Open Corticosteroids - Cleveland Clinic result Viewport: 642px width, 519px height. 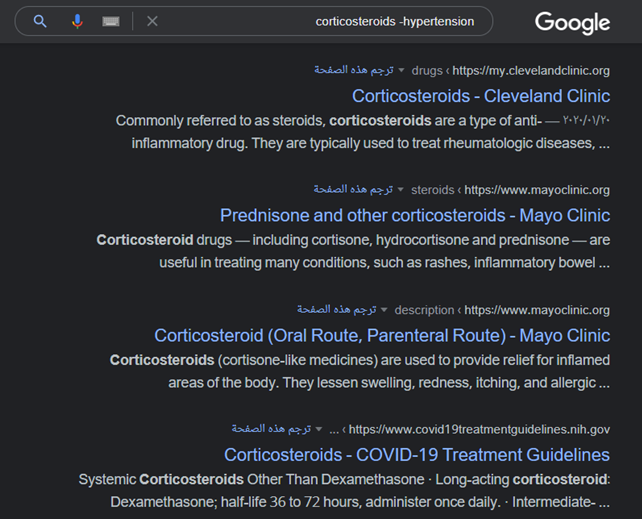coord(480,96)
